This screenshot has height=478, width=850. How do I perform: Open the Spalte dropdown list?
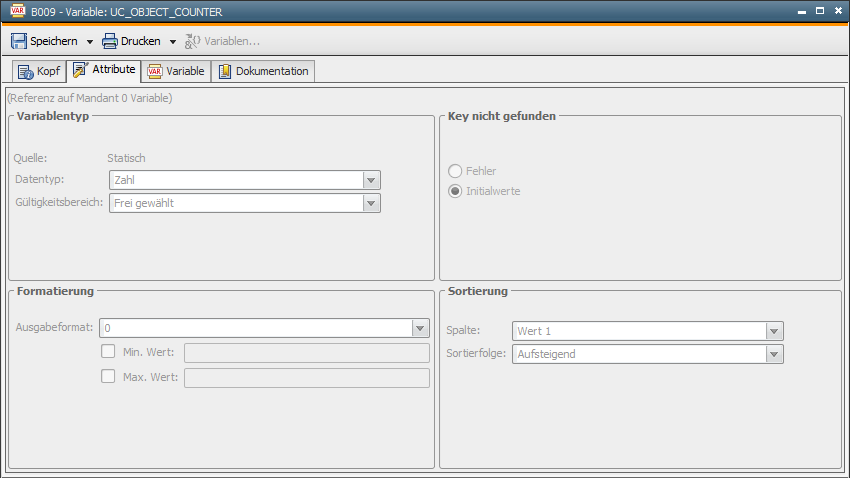pos(774,331)
